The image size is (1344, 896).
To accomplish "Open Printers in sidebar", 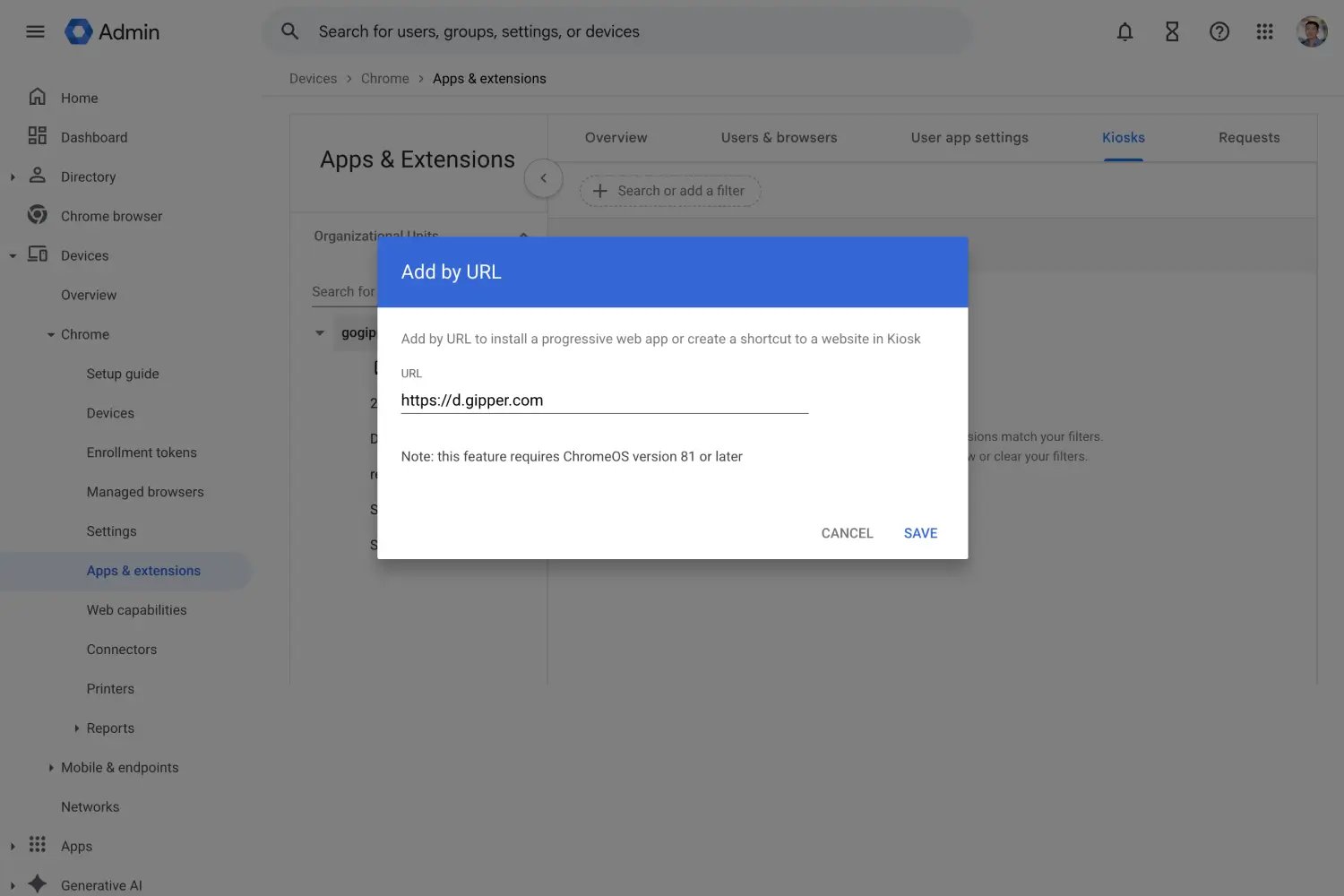I will [x=110, y=689].
